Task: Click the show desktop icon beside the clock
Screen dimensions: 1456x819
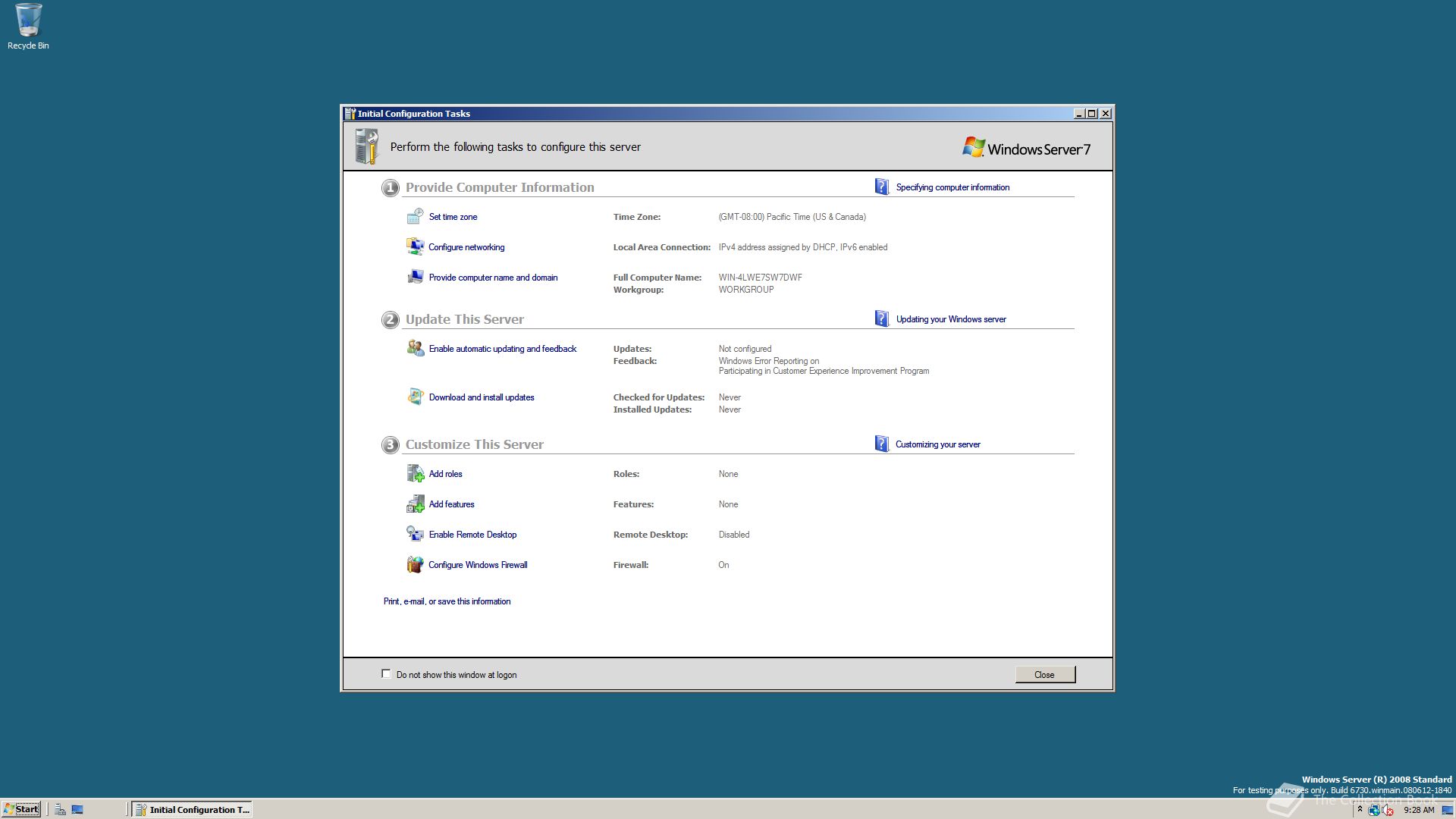Action: [1447, 810]
